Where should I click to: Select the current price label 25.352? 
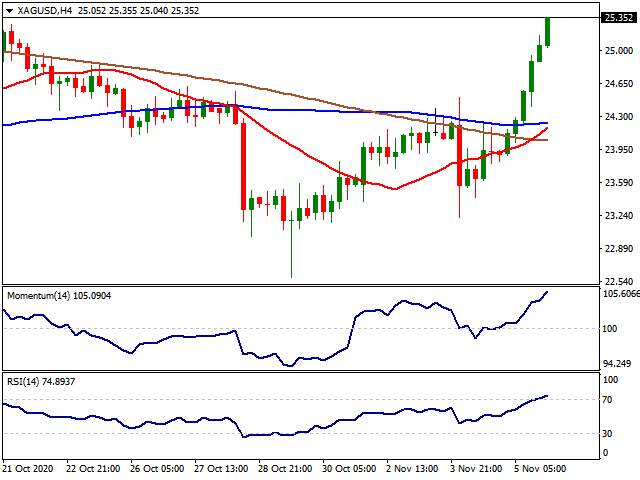pos(618,18)
